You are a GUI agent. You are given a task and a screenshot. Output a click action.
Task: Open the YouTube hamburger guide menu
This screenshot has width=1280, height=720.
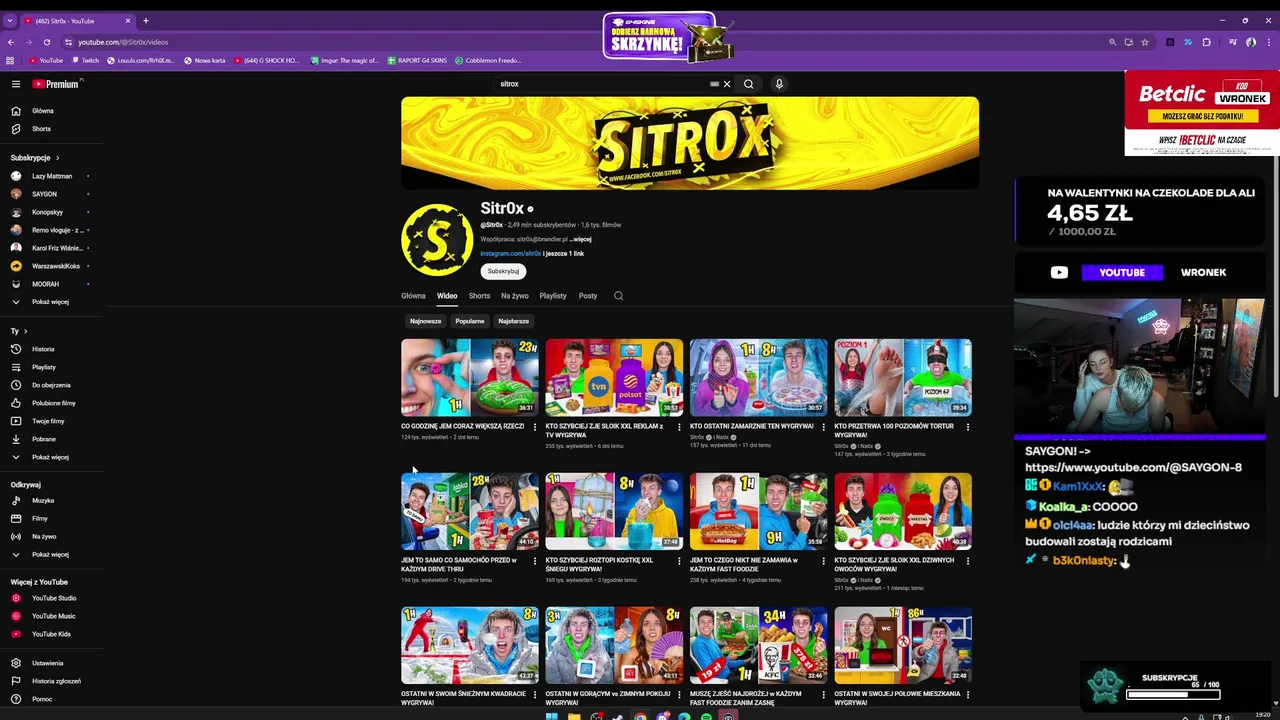[x=16, y=84]
